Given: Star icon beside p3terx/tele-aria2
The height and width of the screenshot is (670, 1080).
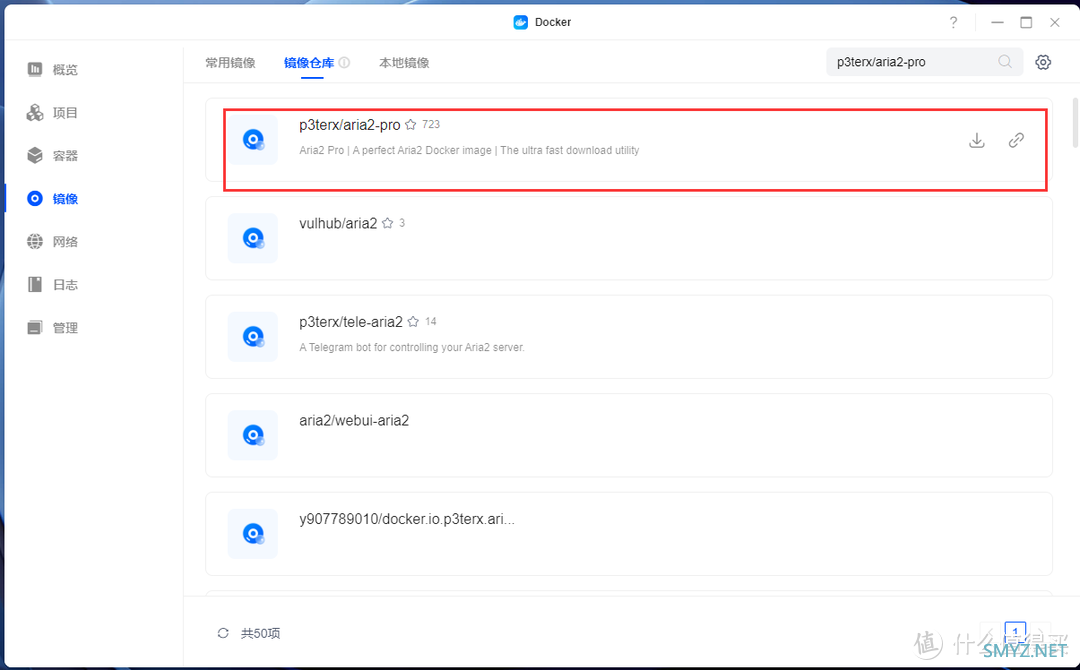Looking at the screenshot, I should [413, 322].
